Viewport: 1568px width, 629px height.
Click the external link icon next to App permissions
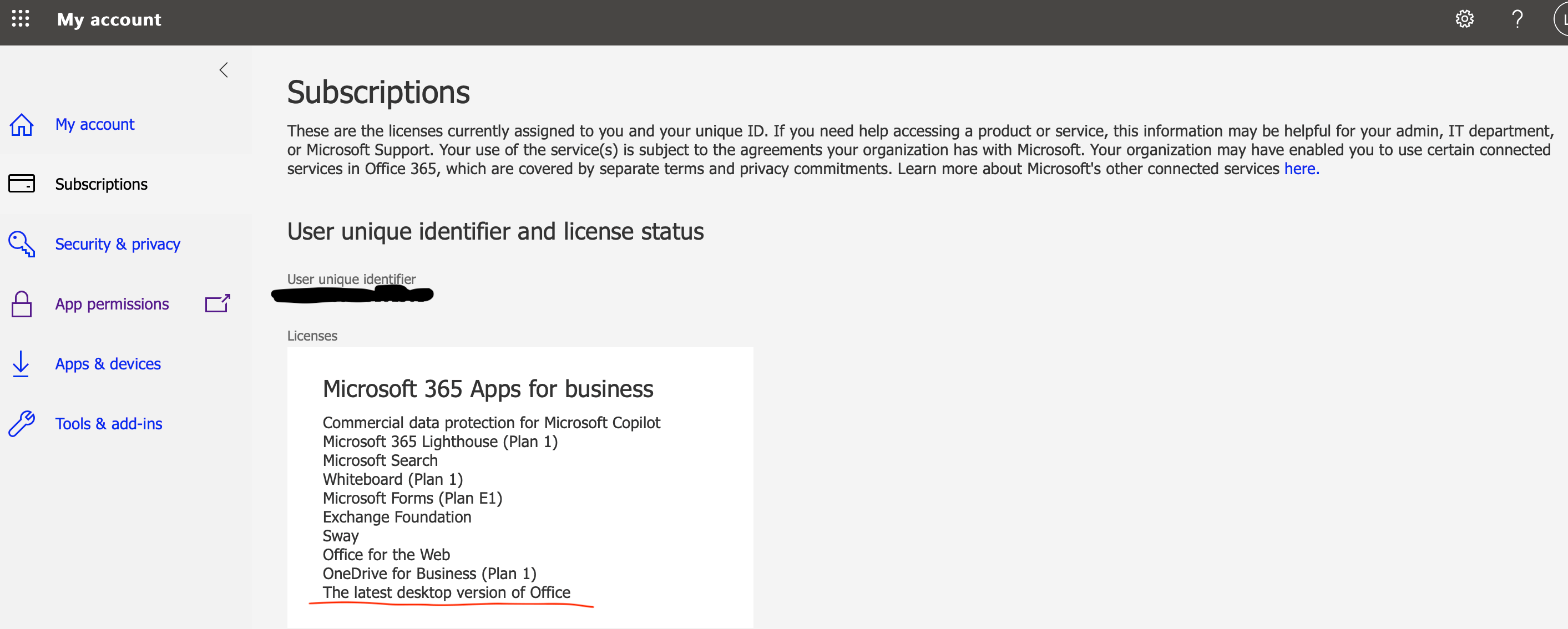(218, 303)
